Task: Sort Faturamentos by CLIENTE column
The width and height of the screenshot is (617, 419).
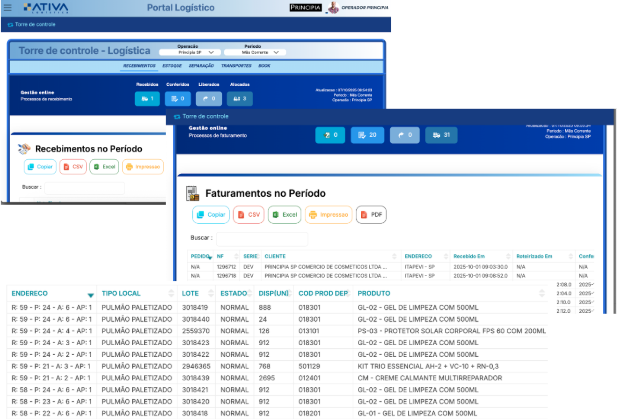Action: tap(331, 256)
